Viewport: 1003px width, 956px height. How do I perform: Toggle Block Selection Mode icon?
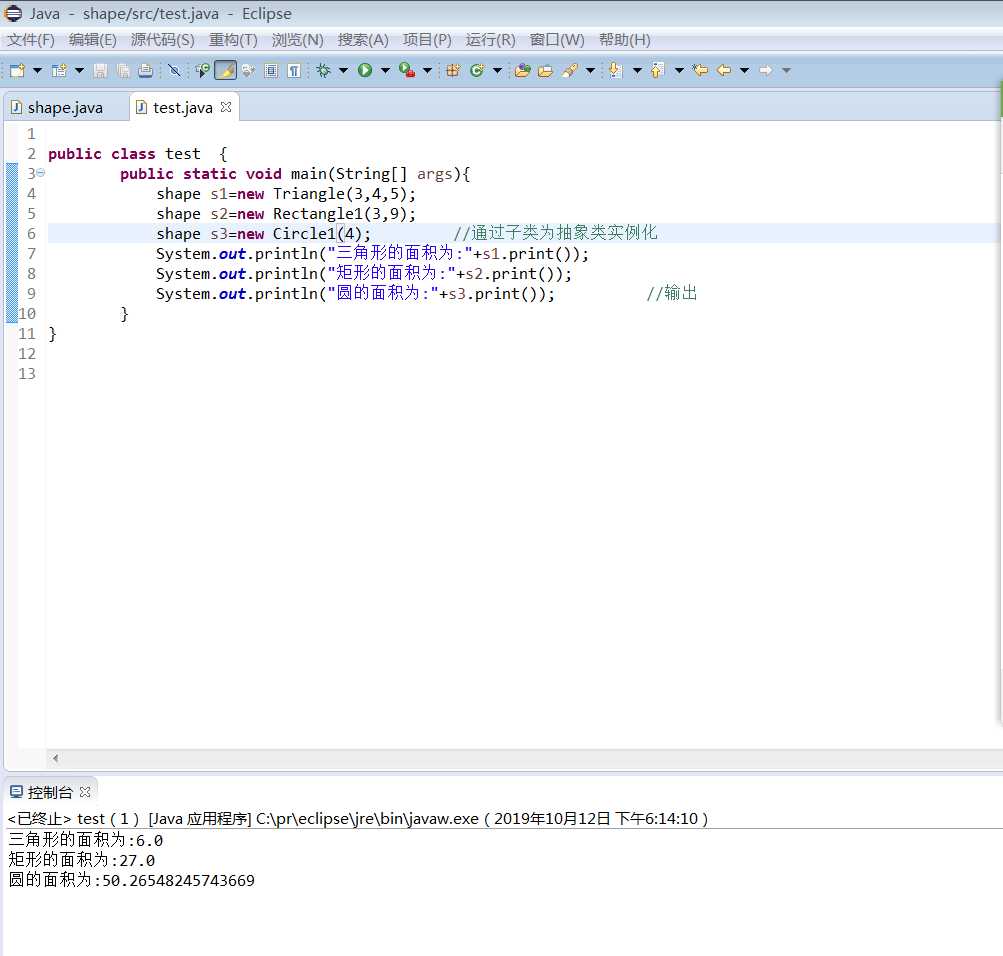(x=271, y=70)
